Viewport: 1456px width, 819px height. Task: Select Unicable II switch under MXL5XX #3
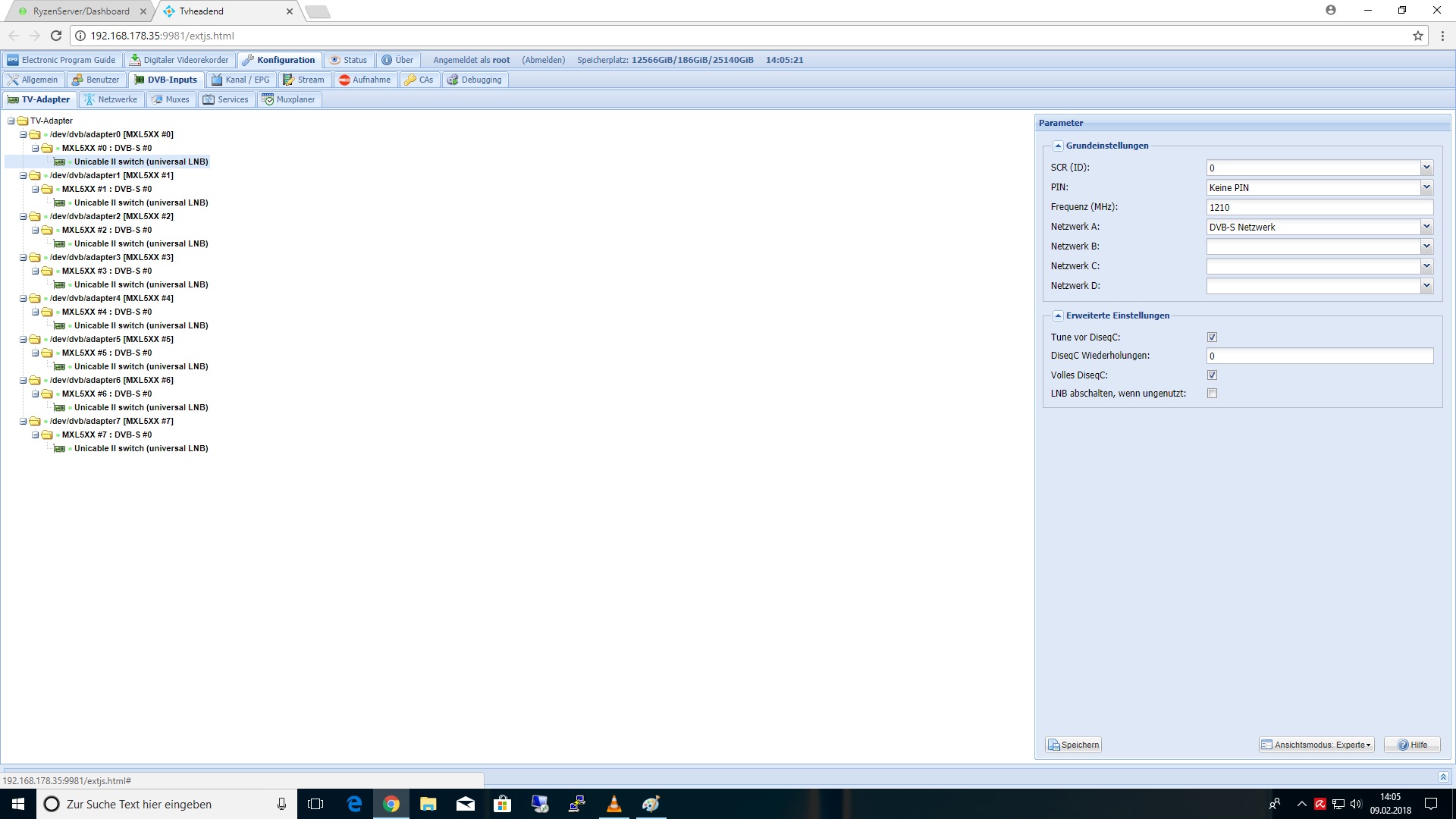tap(141, 284)
